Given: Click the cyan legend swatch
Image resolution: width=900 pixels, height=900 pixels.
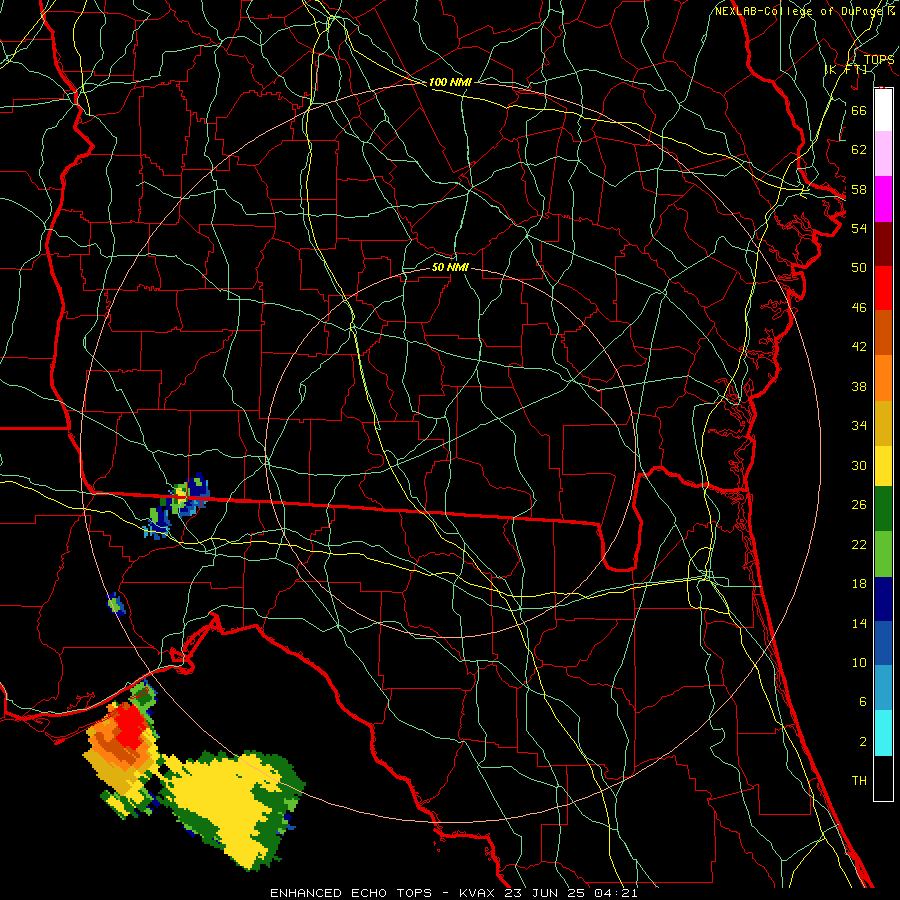Looking at the screenshot, I should pos(883,733).
